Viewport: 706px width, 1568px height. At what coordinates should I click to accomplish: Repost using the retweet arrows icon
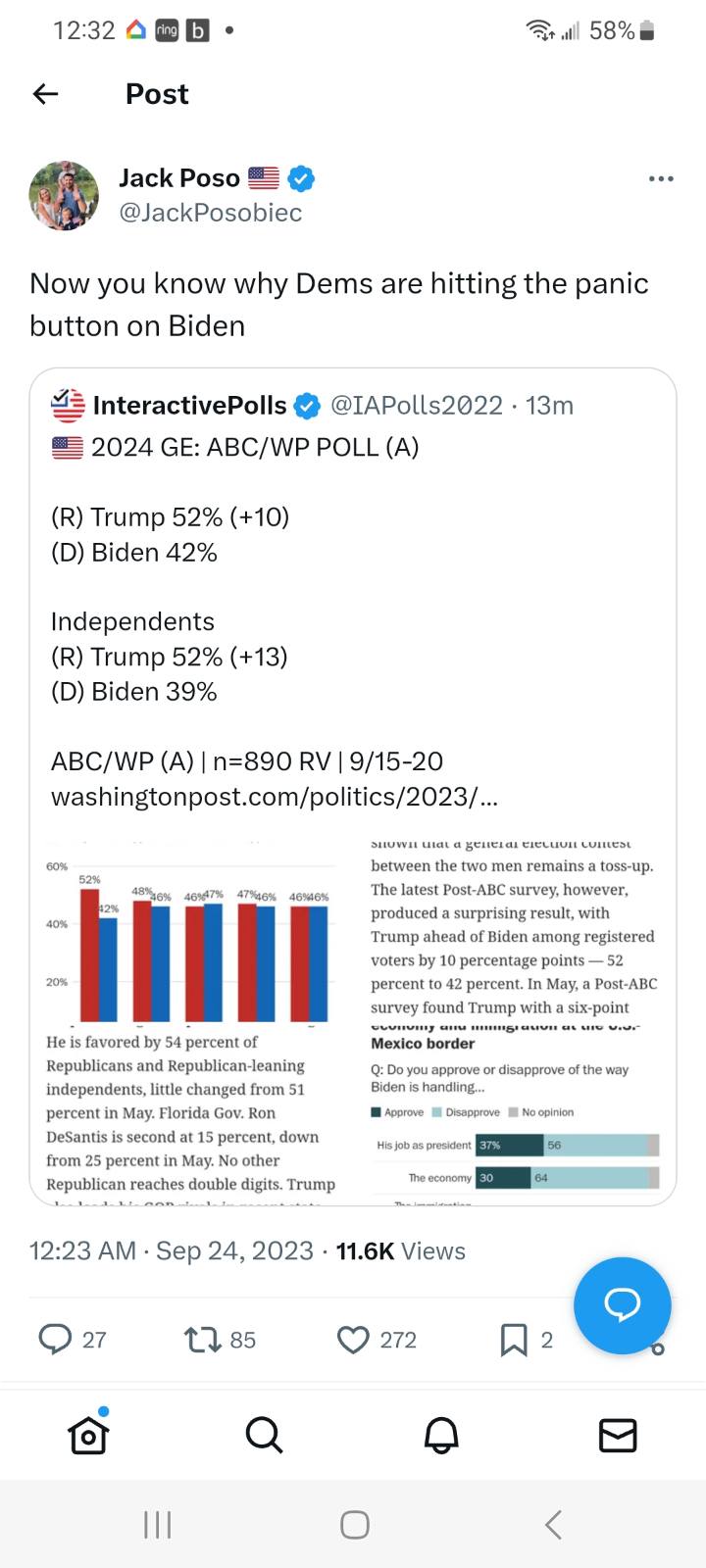point(203,1340)
